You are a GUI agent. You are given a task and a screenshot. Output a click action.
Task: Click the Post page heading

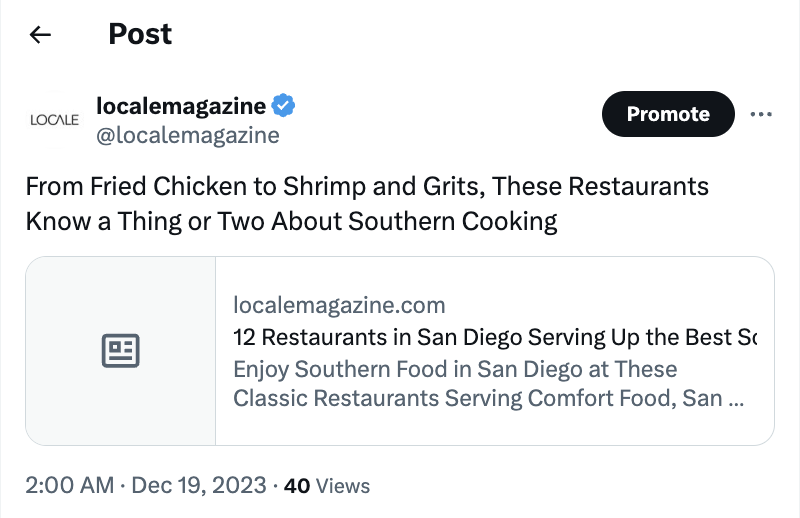pyautogui.click(x=140, y=34)
